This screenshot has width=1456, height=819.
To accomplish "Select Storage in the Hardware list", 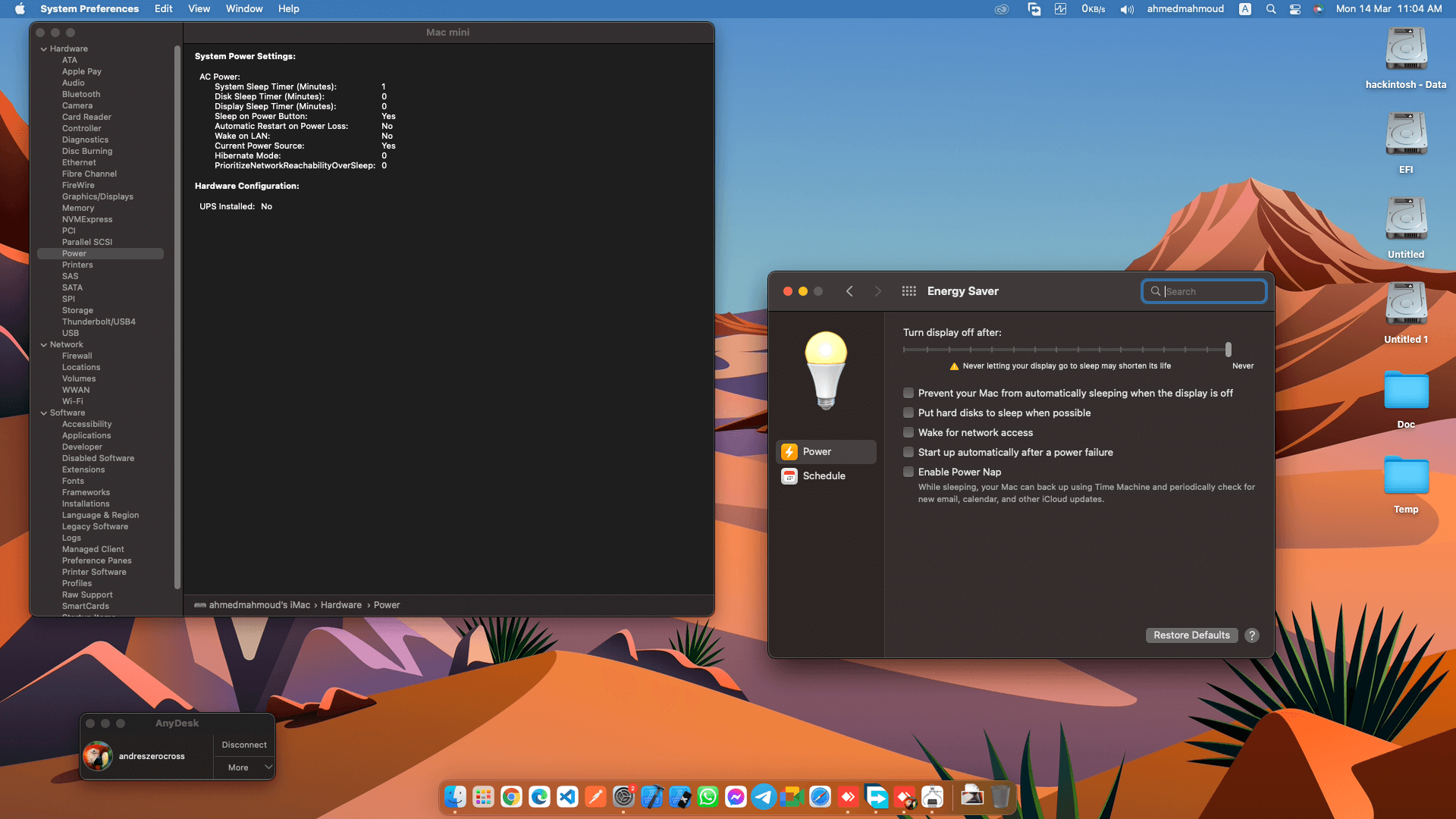I will click(77, 311).
